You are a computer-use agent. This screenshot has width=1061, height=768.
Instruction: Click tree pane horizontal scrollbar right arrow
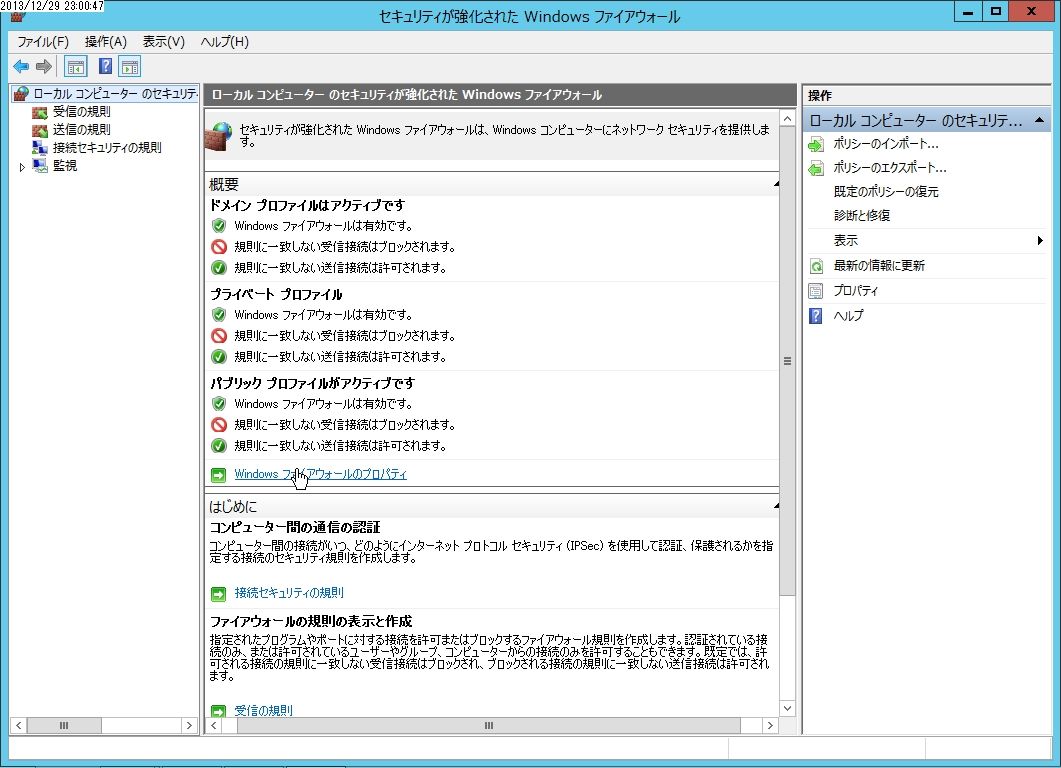click(189, 725)
